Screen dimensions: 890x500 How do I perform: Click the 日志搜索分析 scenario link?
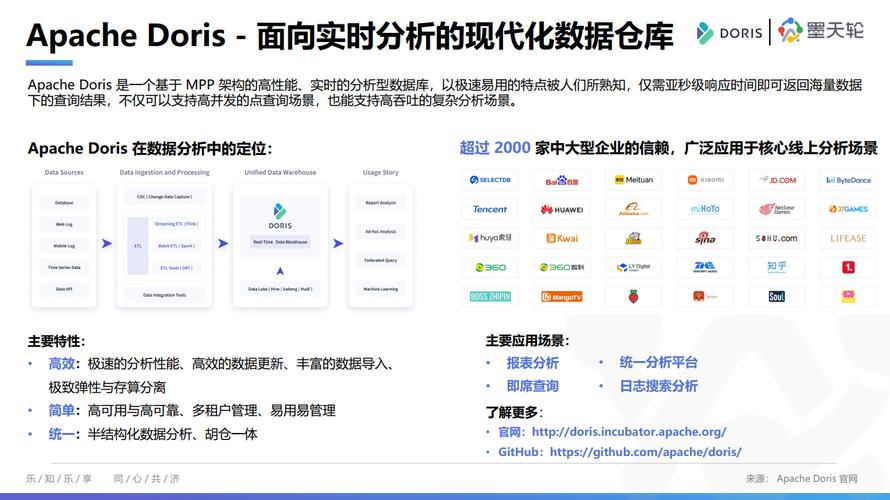click(x=658, y=386)
